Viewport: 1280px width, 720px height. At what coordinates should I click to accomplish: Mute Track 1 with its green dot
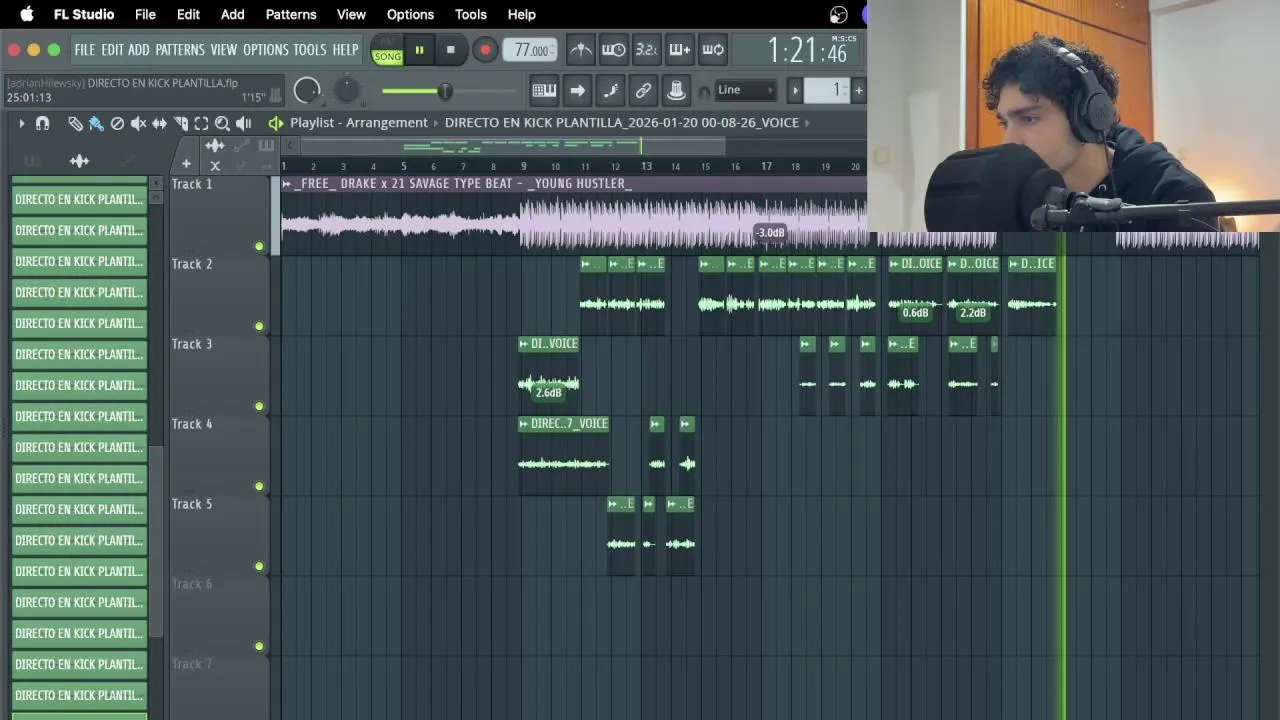click(x=259, y=246)
